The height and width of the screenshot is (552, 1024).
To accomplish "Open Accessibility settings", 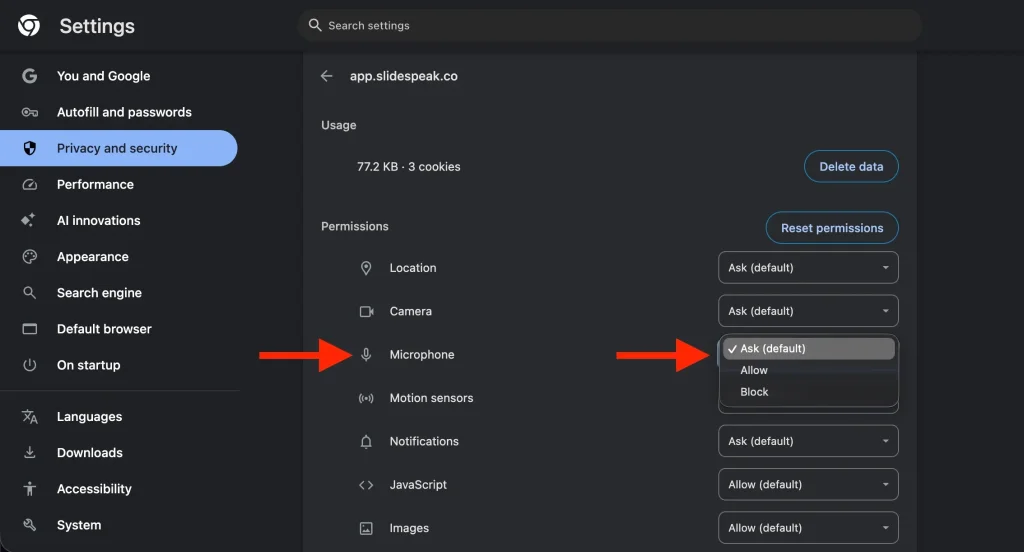I will (118, 489).
